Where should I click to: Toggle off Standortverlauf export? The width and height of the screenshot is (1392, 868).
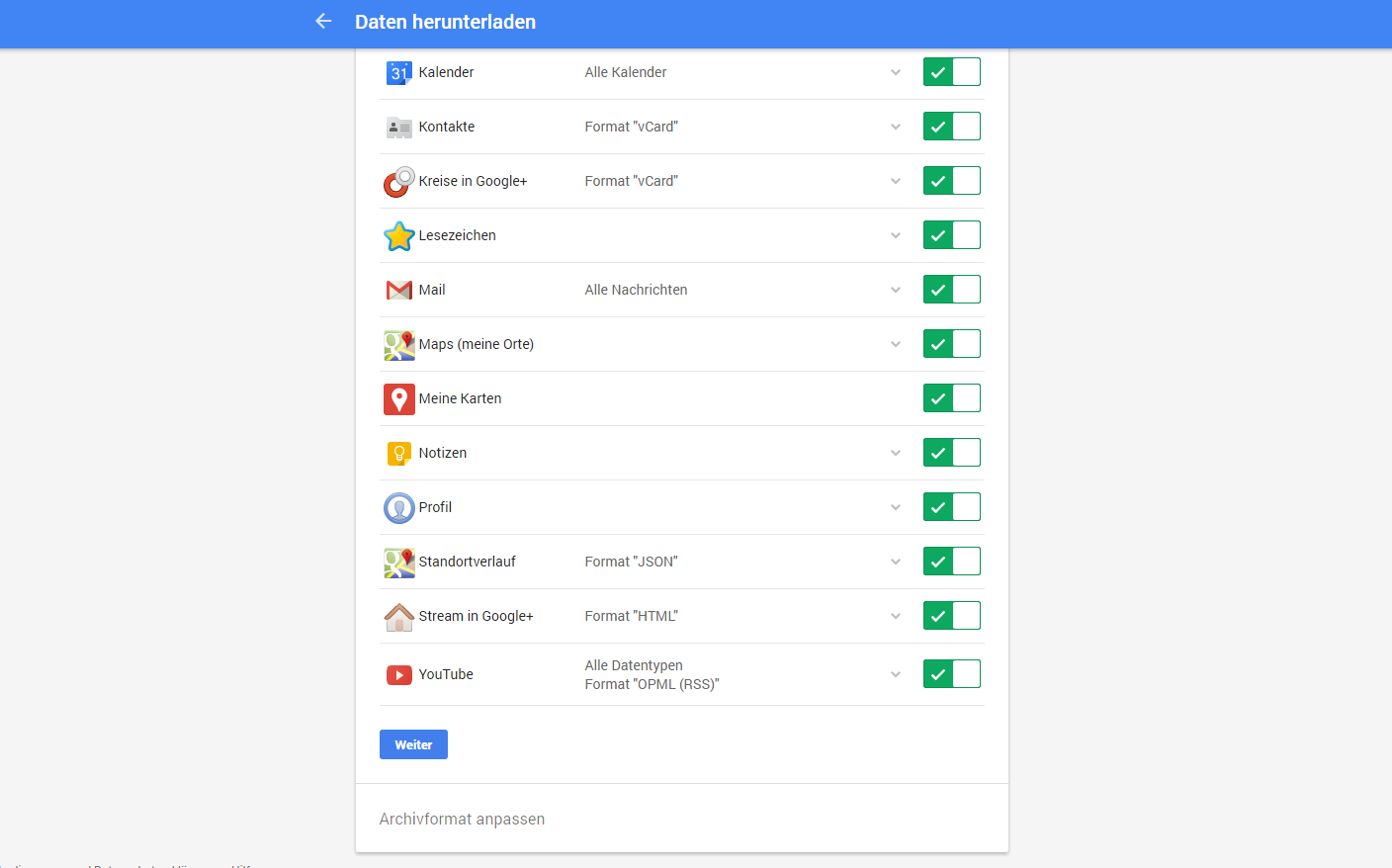tap(951, 562)
